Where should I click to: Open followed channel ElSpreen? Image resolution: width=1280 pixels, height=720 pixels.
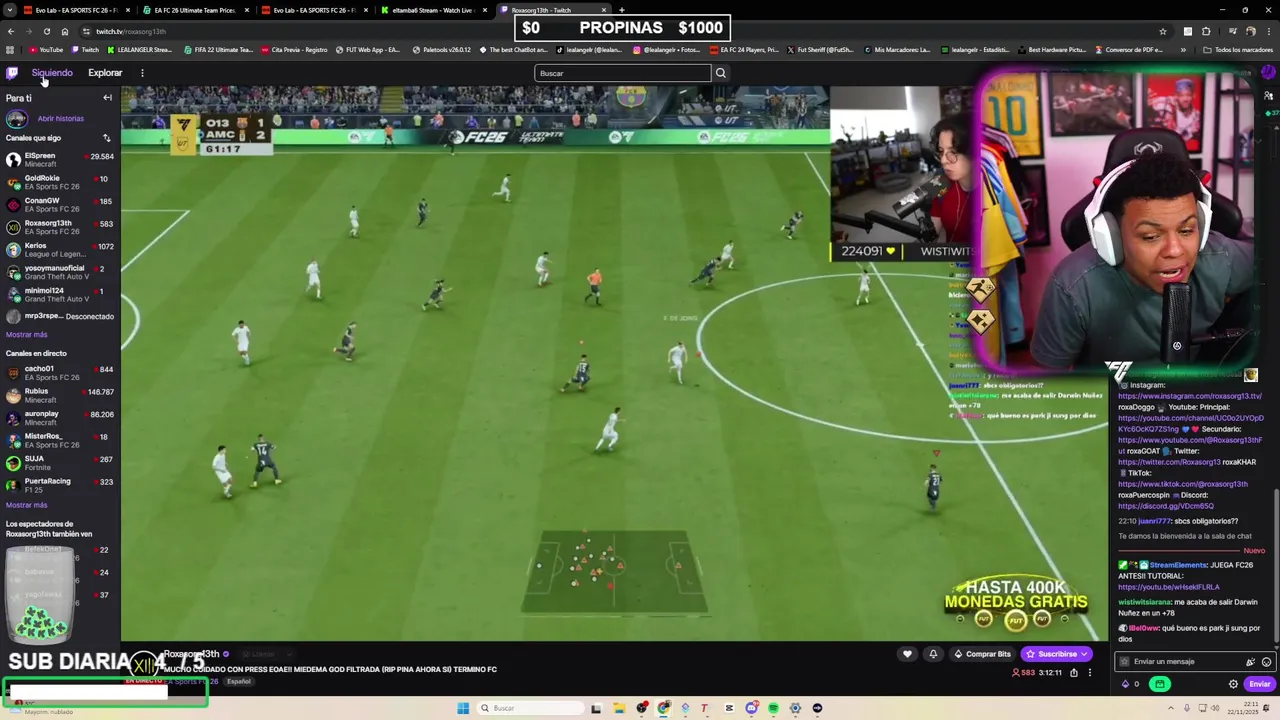tap(60, 160)
